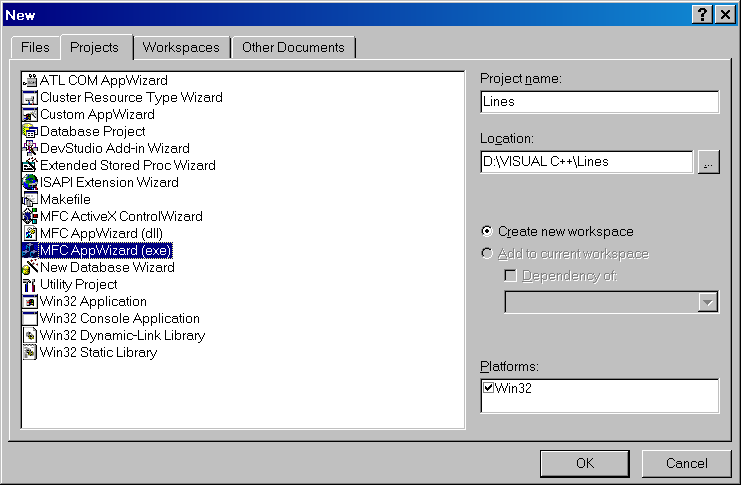Click the '?' help button in title bar
Image resolution: width=741 pixels, height=485 pixels.
pyautogui.click(x=702, y=15)
